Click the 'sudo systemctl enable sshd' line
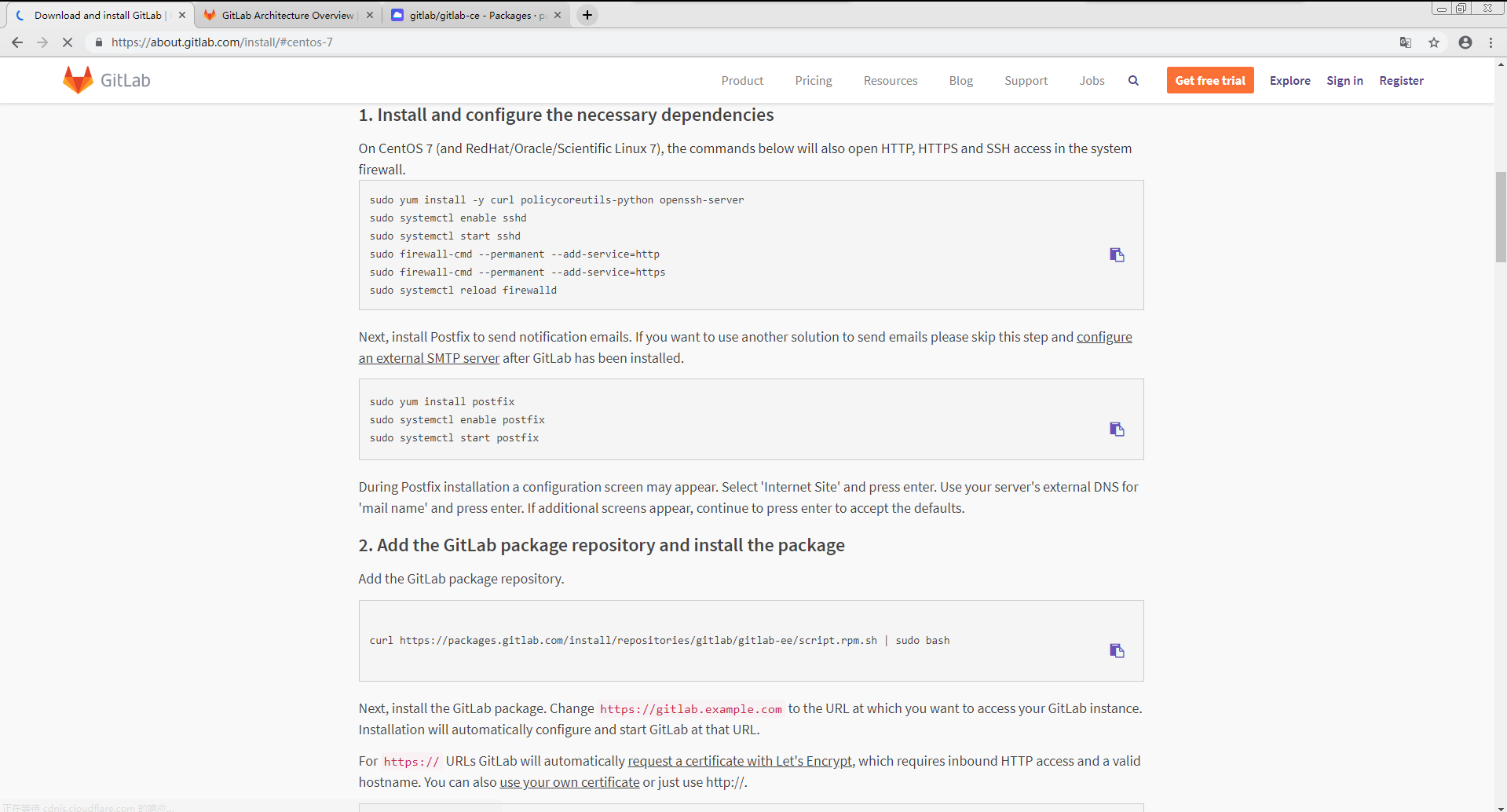 click(448, 218)
